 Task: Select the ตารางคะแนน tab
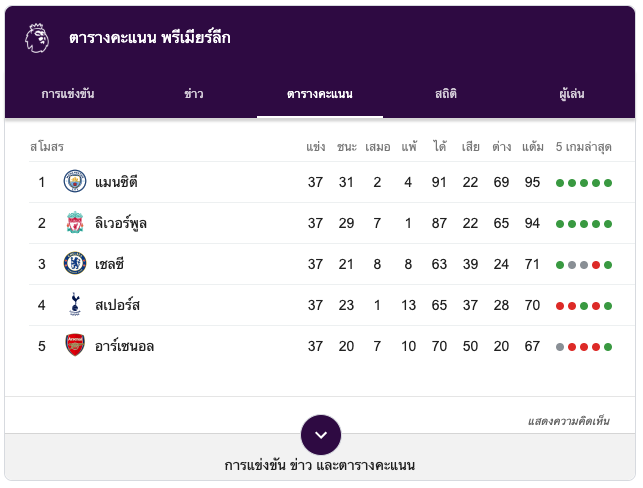[x=320, y=94]
